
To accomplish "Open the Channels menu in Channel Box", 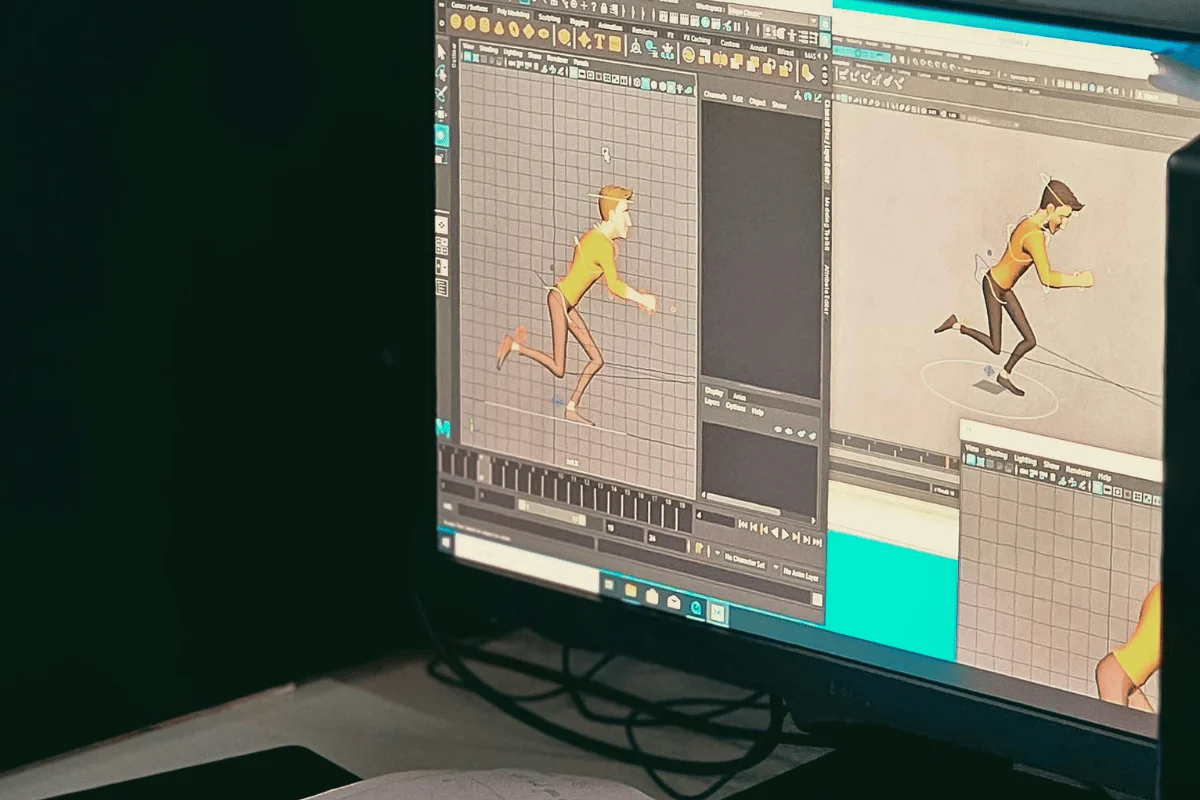I will click(715, 96).
